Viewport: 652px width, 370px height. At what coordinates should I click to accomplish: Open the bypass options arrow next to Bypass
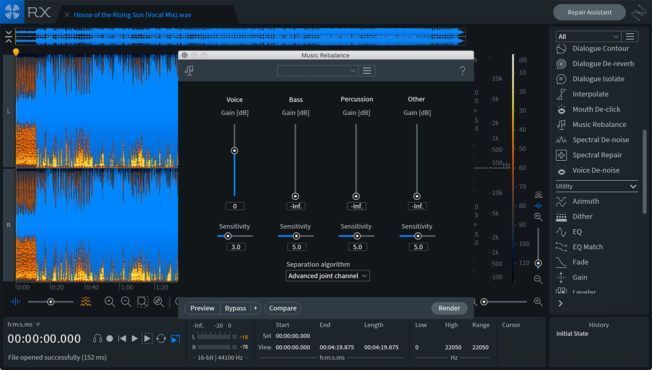pyautogui.click(x=255, y=308)
